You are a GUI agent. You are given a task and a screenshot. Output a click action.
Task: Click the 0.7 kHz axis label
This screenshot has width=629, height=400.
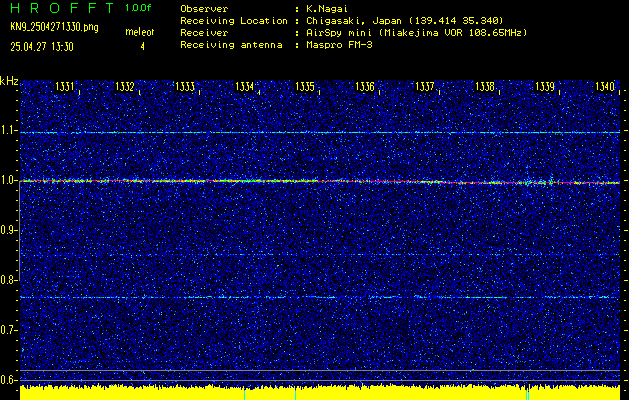[8, 330]
